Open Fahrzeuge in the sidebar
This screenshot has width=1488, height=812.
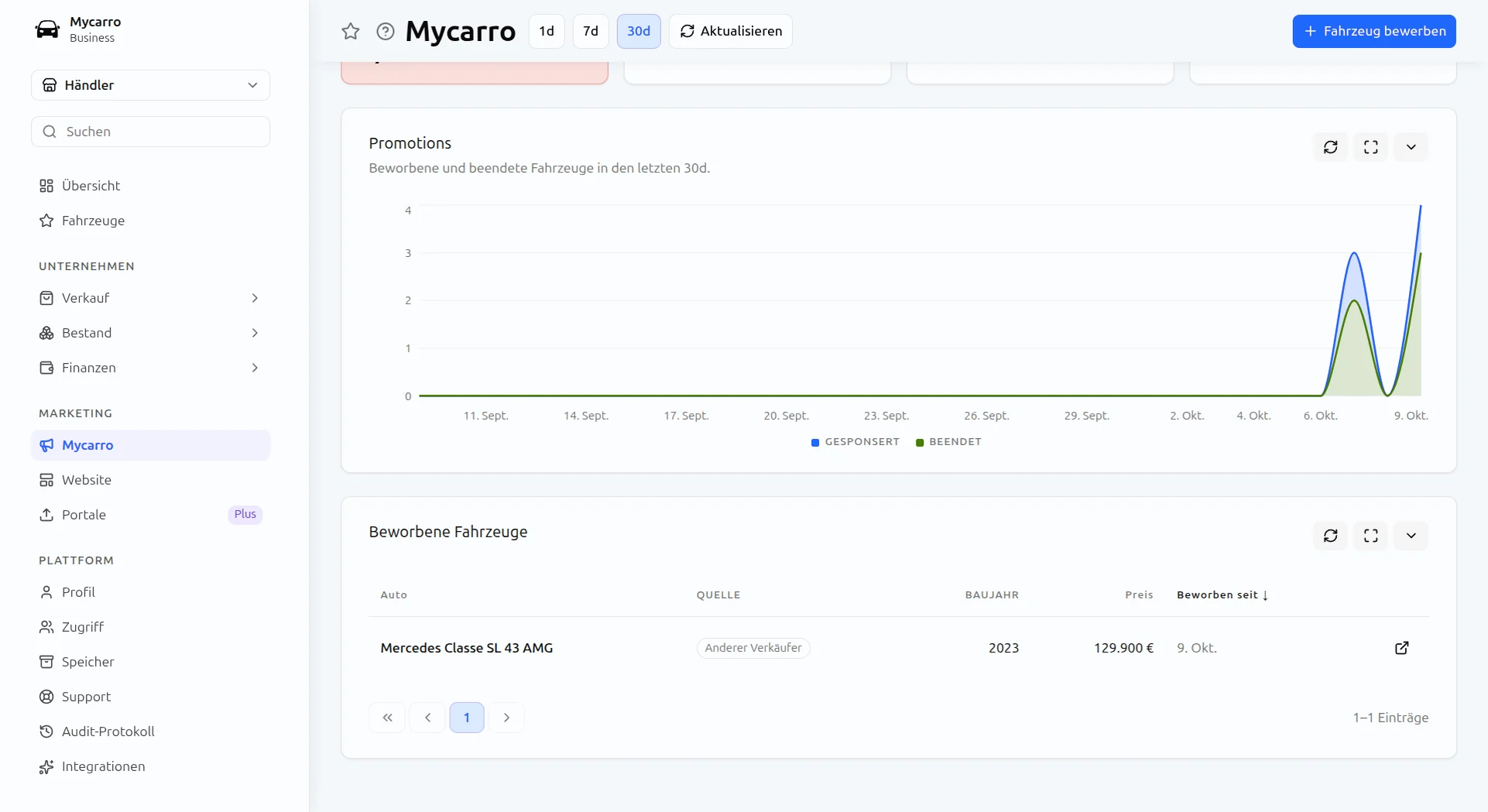tap(150, 221)
